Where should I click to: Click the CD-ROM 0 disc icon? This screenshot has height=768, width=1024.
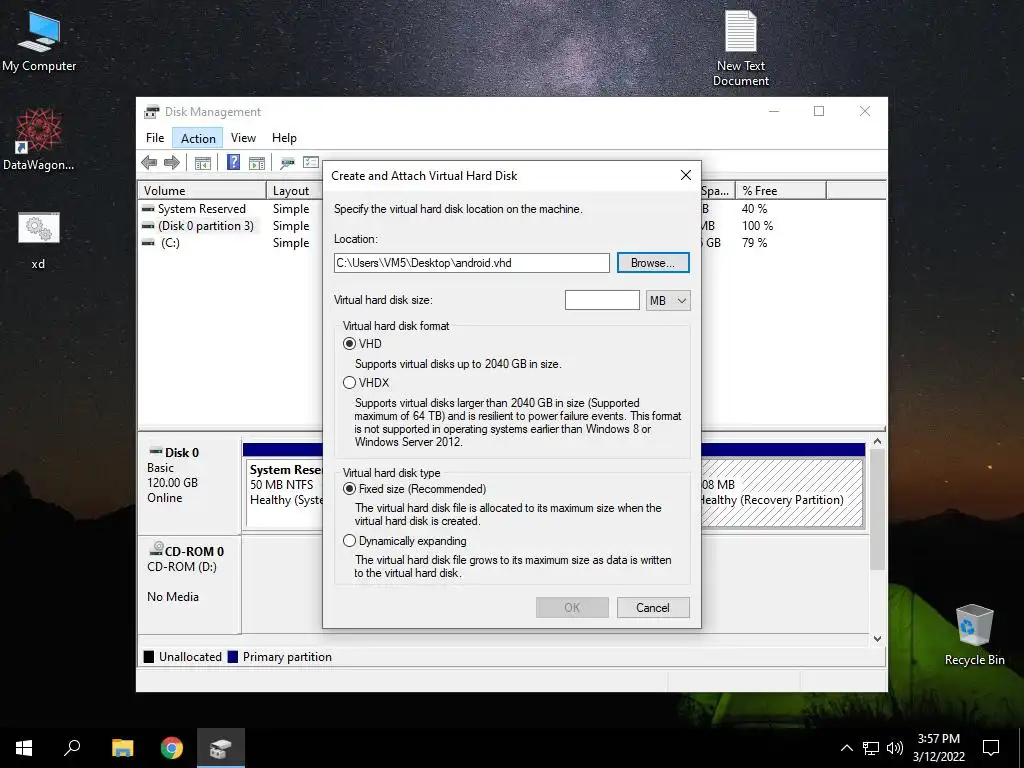tap(157, 549)
